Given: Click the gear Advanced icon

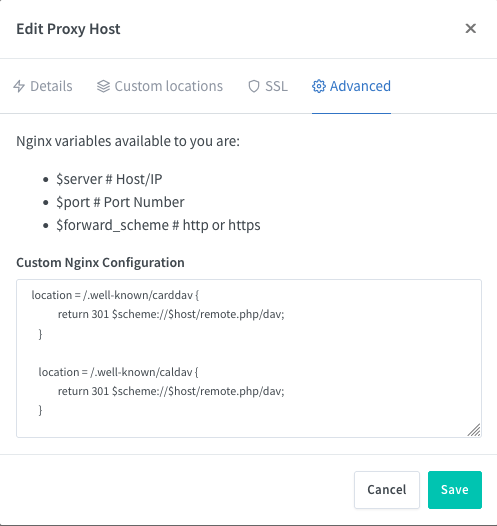Looking at the screenshot, I should click(x=319, y=86).
